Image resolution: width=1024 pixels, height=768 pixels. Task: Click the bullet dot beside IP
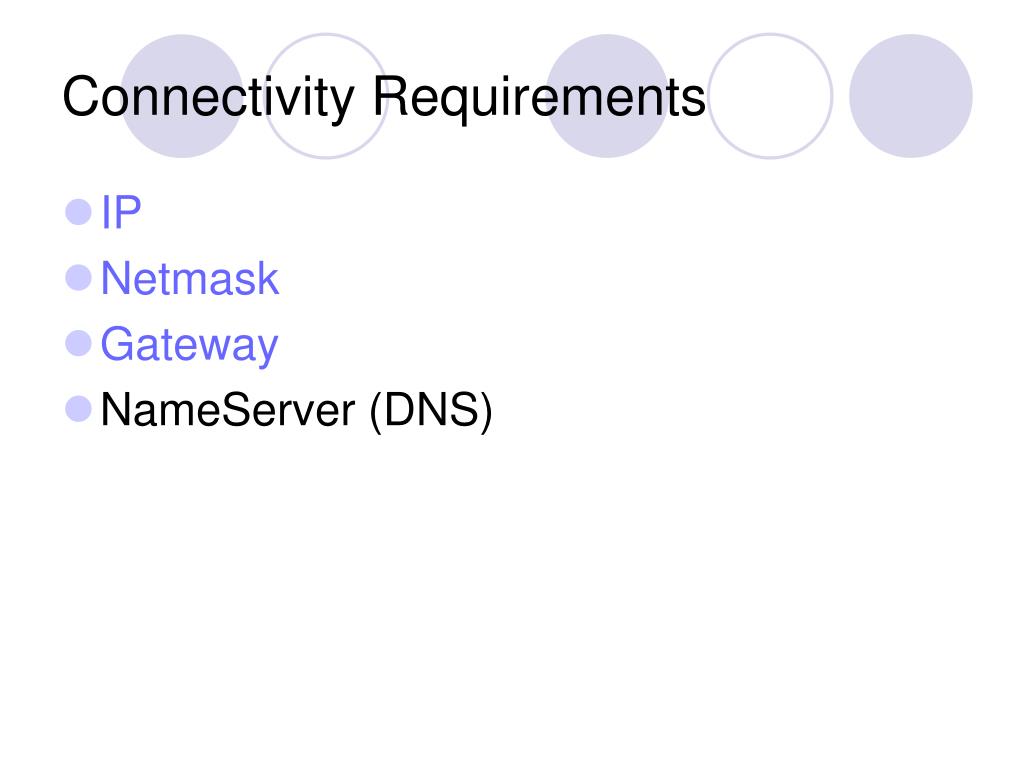tap(78, 212)
